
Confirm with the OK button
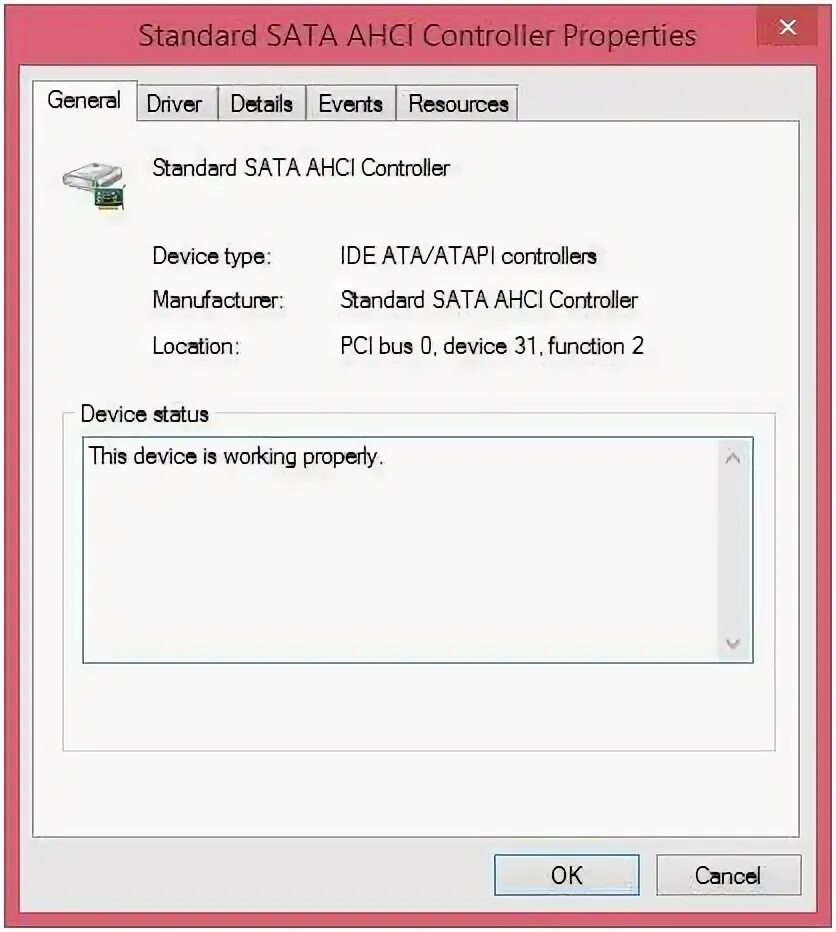click(x=567, y=875)
